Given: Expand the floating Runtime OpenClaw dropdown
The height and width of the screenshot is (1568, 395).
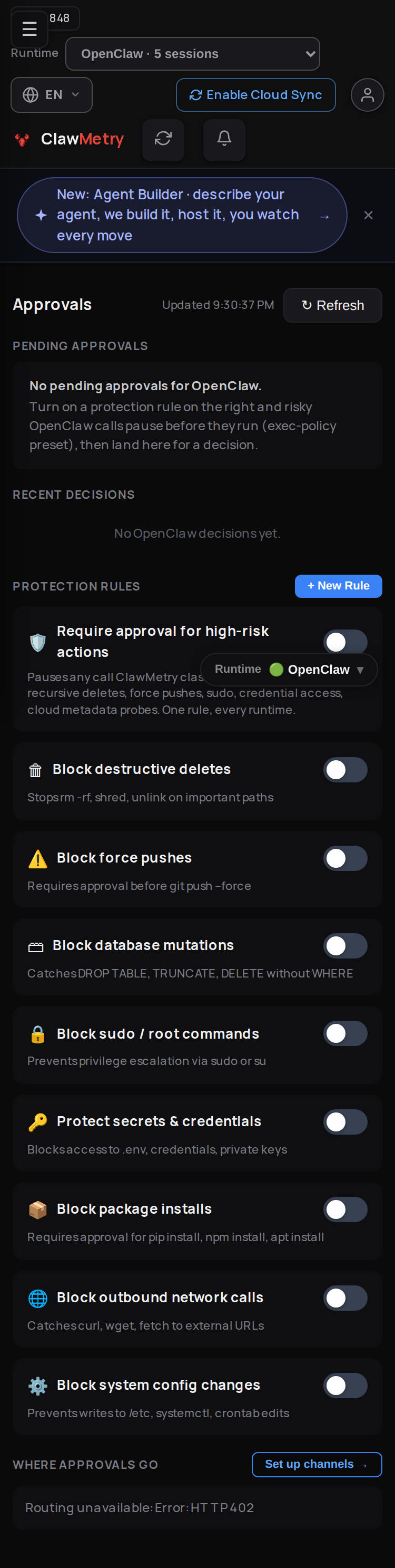Looking at the screenshot, I should coord(289,670).
